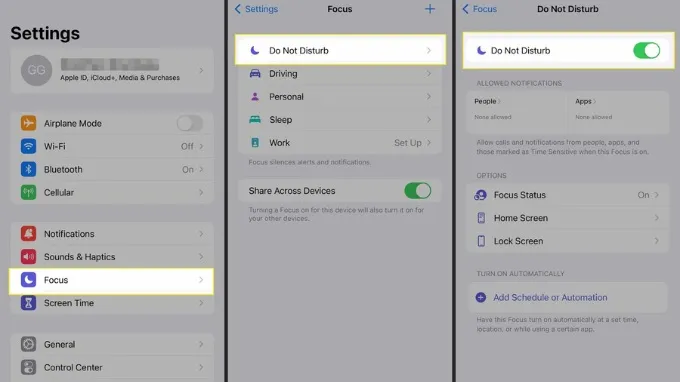Tap the Bluetooth On value
The image size is (680, 382).
click(188, 170)
